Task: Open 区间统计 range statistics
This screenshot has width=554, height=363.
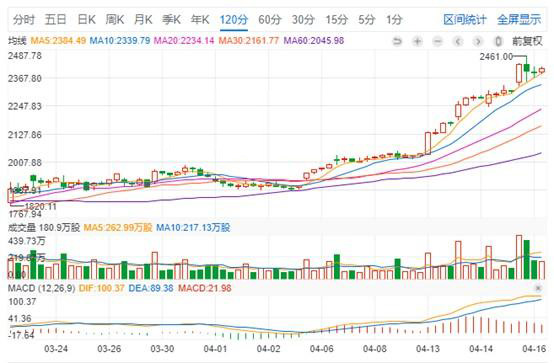Action: (x=465, y=19)
